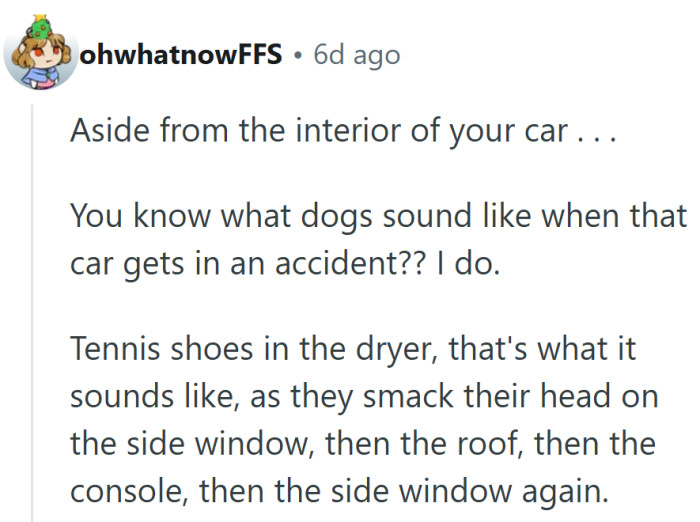Click the "6d ago" timestamp
Image resolution: width=700 pixels, height=522 pixels.
356,55
